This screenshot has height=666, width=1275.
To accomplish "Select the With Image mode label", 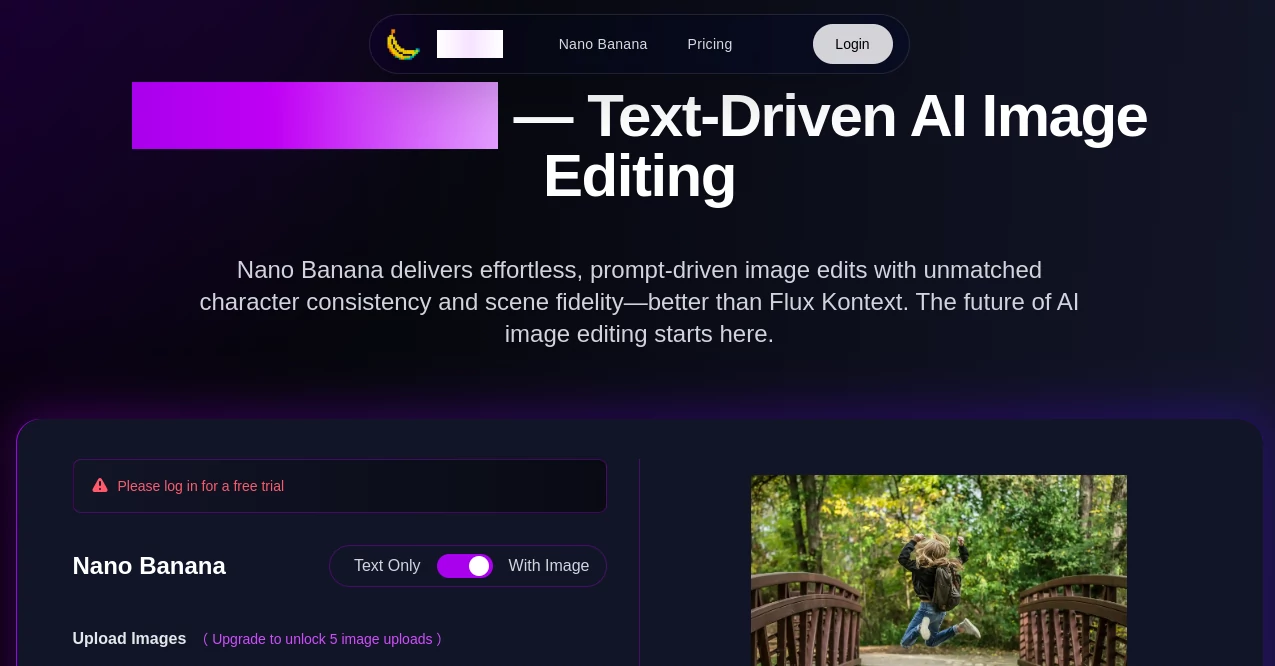I will [x=549, y=566].
